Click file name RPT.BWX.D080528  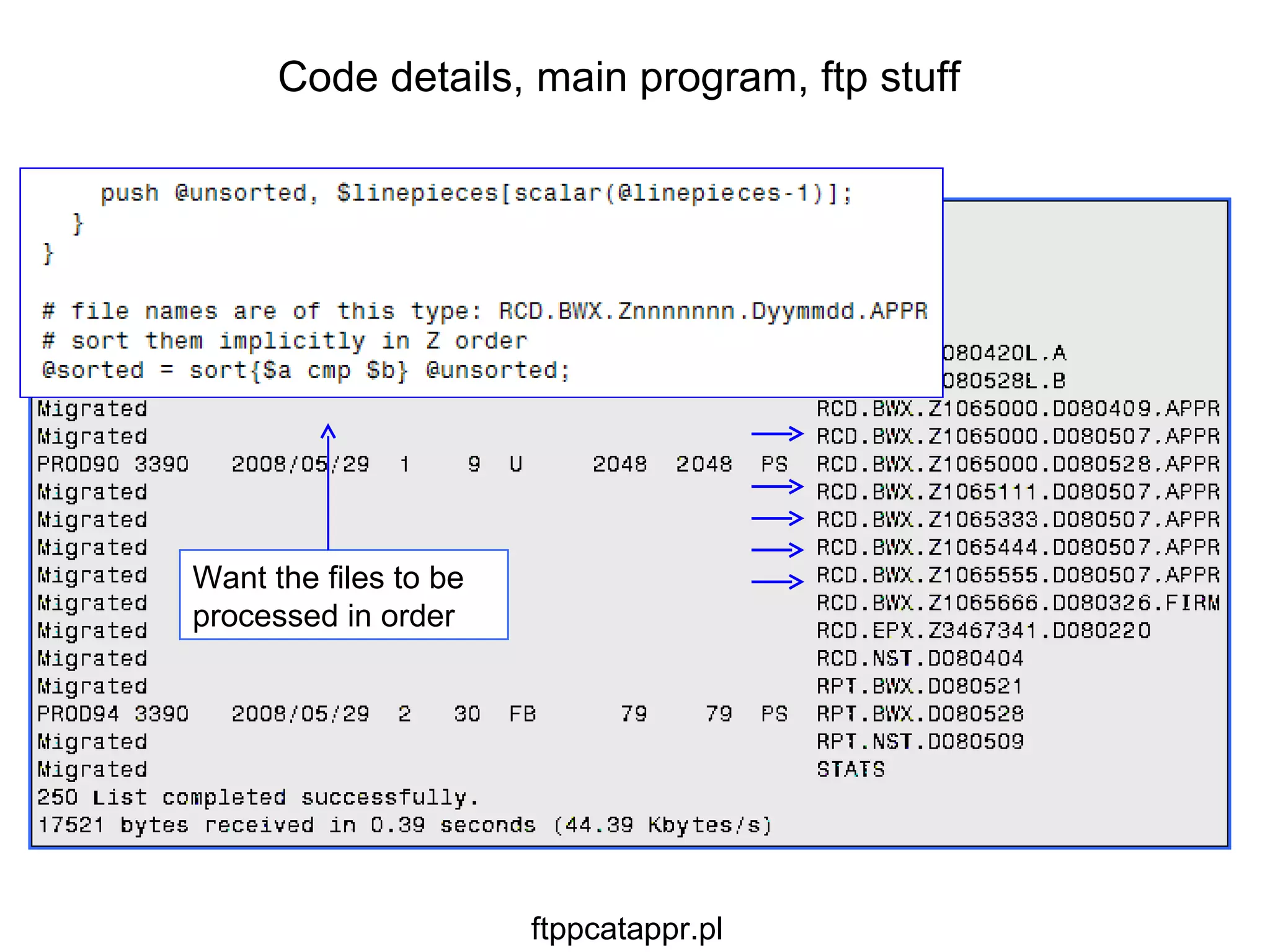(x=920, y=713)
